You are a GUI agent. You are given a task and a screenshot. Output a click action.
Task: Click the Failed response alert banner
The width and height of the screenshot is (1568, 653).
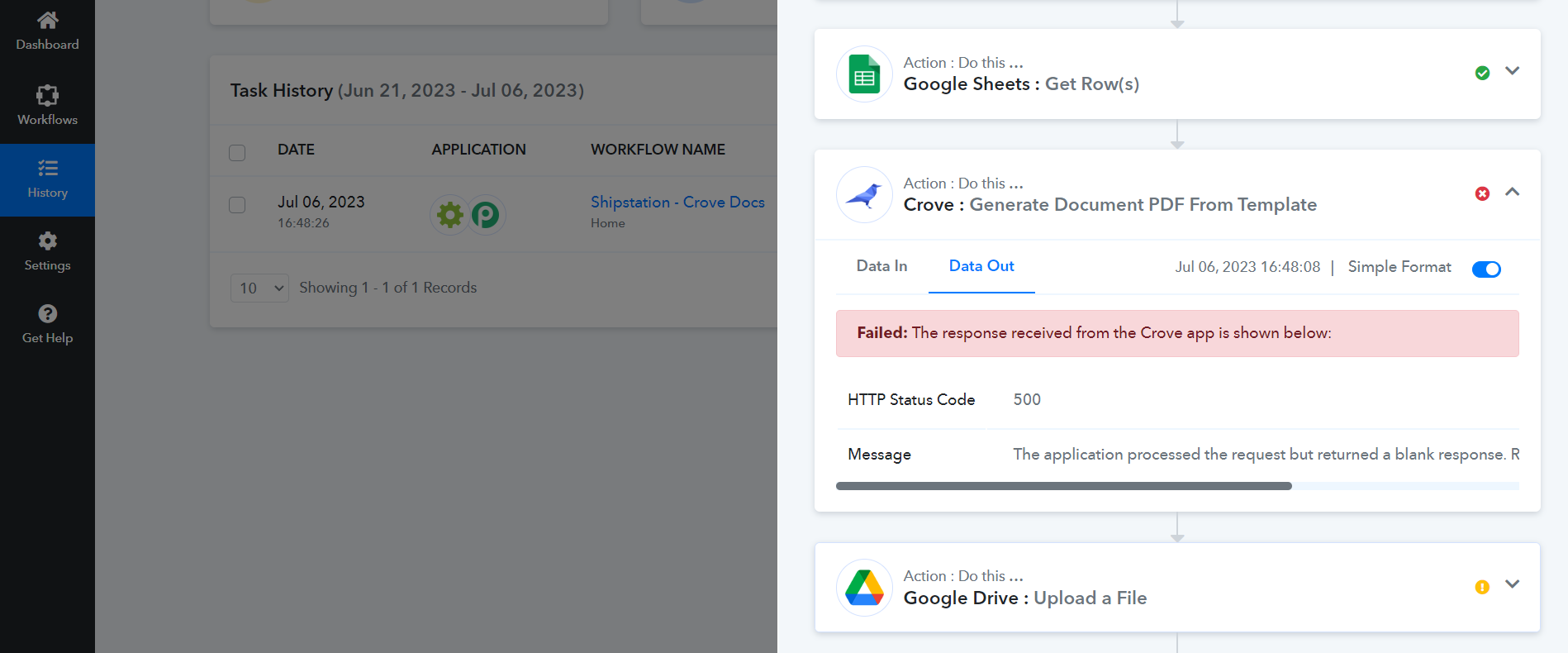point(1177,333)
